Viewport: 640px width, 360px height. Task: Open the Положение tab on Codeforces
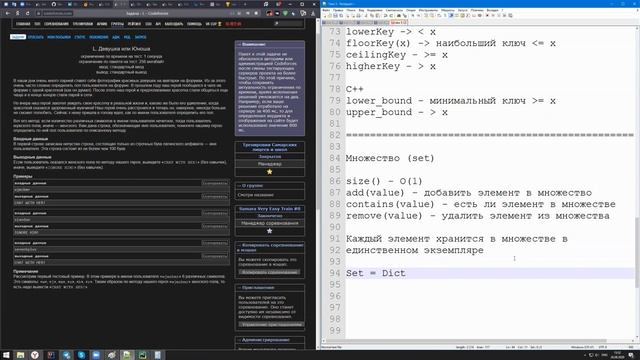tap(99, 37)
